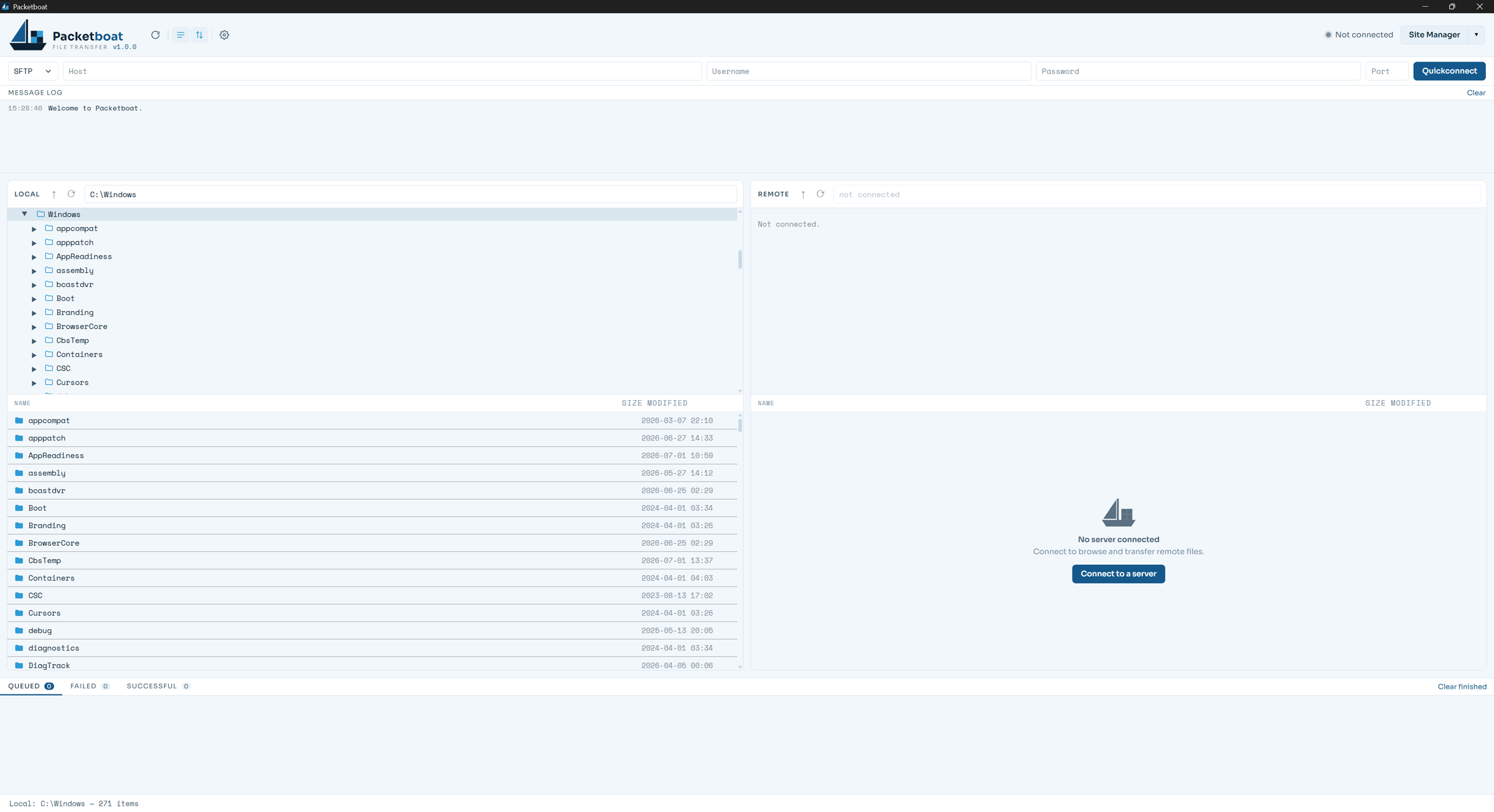Select AppReadiness folder icon in file list
The height and width of the screenshot is (812, 1494).
click(x=19, y=455)
